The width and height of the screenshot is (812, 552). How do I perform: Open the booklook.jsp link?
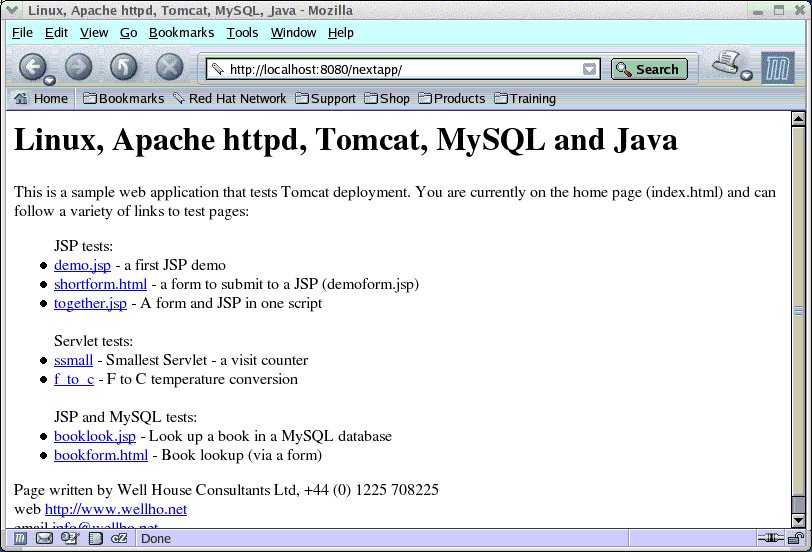95,437
